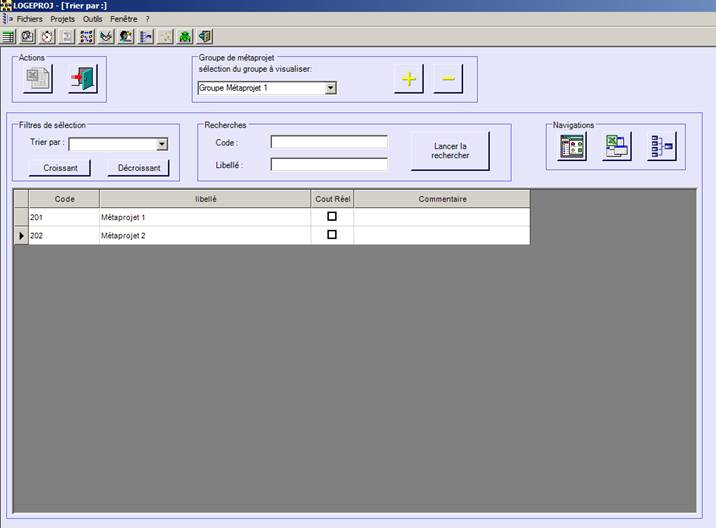Click the yellow minus remove group button
This screenshot has width=716, height=528.
pyautogui.click(x=448, y=79)
